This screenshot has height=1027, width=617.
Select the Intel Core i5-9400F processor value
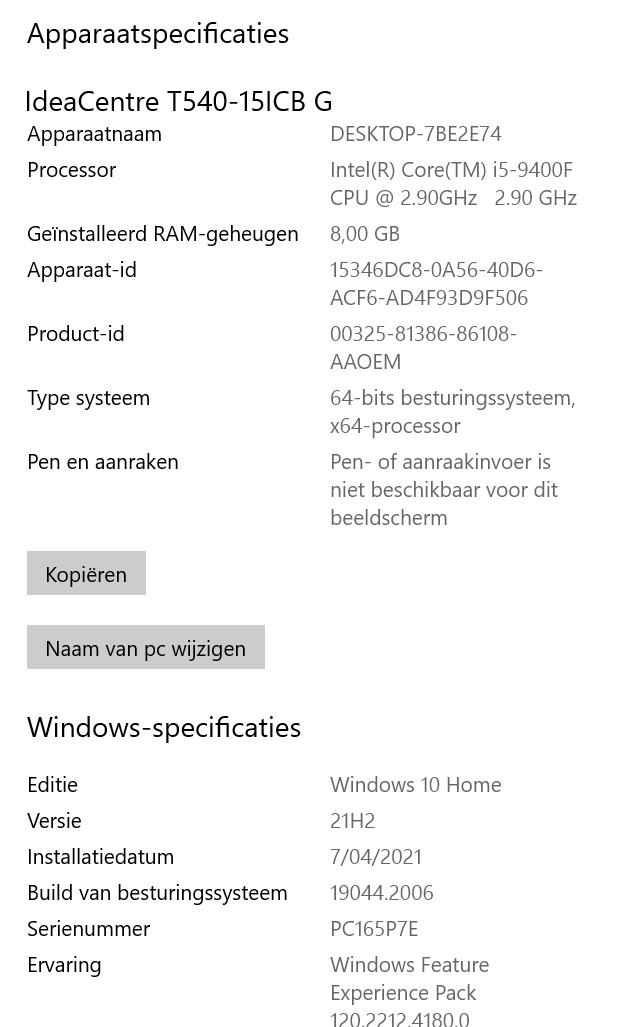452,184
